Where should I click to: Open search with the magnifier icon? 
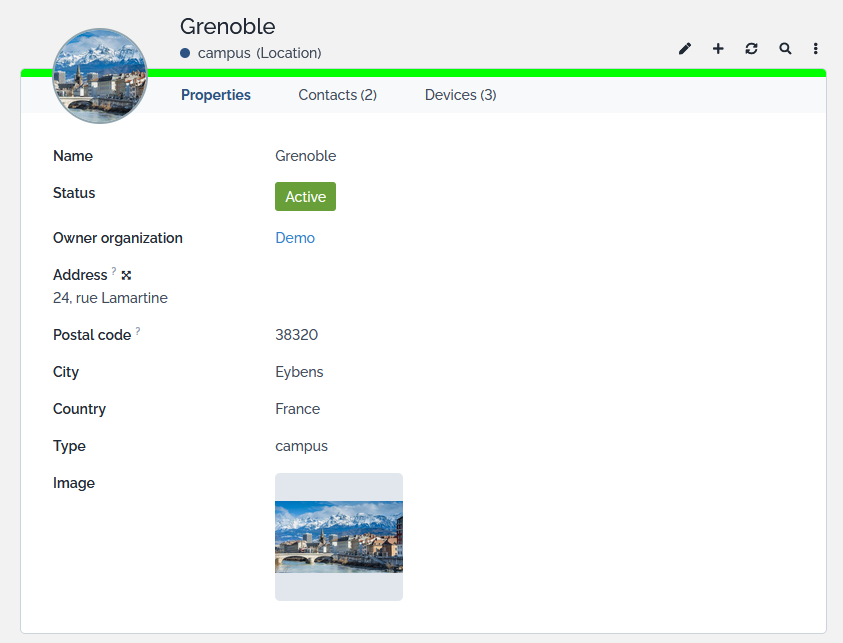pyautogui.click(x=785, y=48)
